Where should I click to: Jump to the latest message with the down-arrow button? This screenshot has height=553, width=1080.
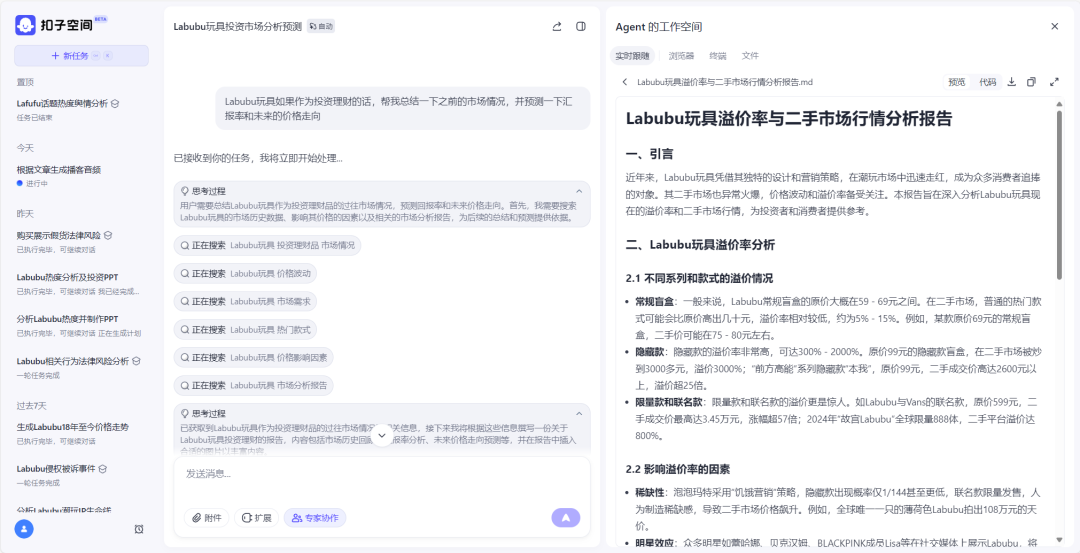pos(382,435)
